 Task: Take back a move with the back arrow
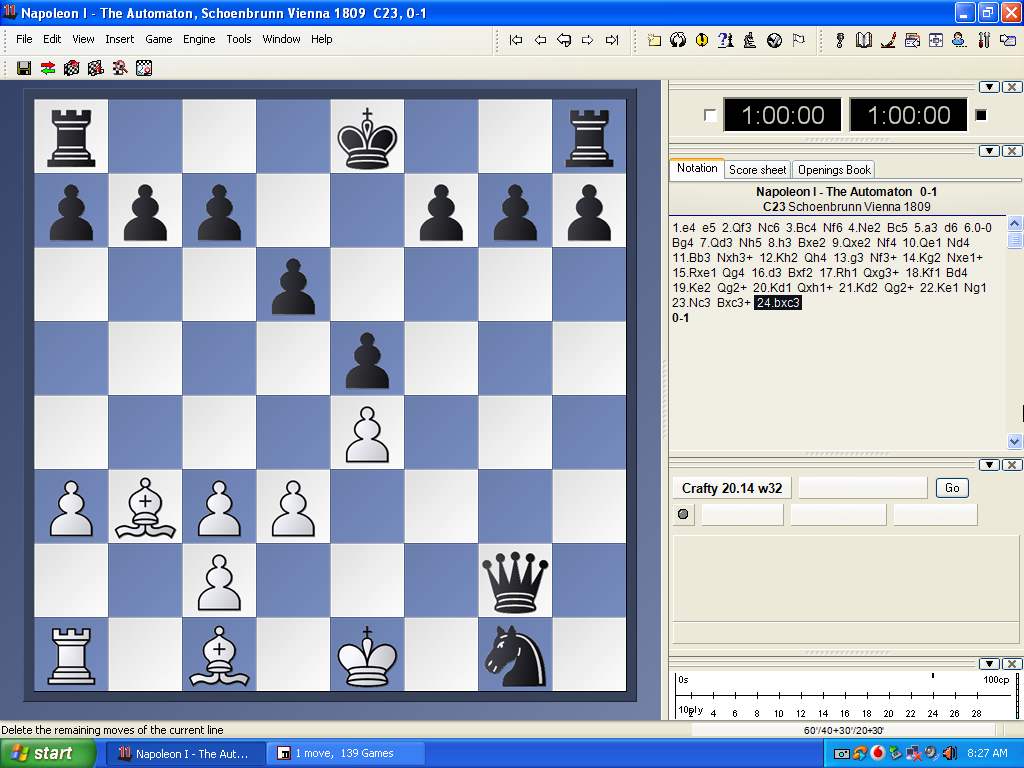(x=541, y=40)
